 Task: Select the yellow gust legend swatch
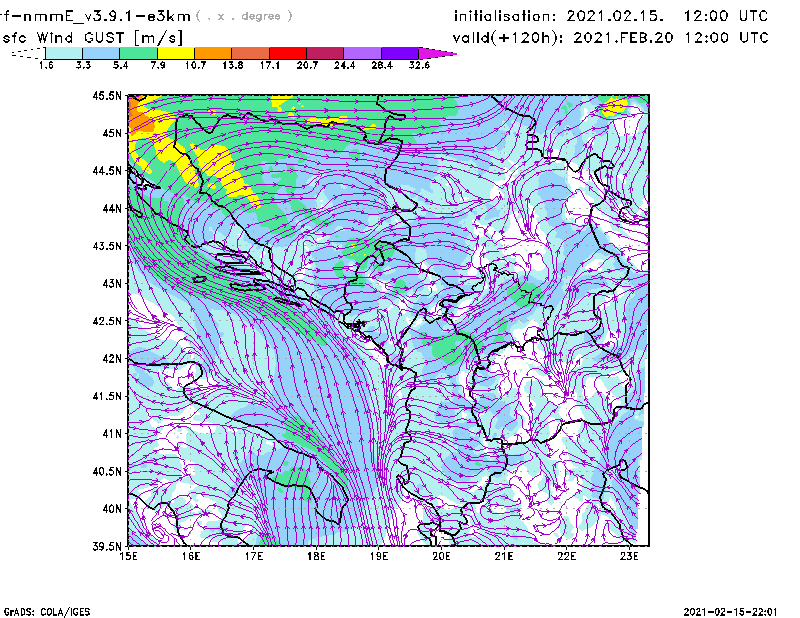[x=176, y=53]
